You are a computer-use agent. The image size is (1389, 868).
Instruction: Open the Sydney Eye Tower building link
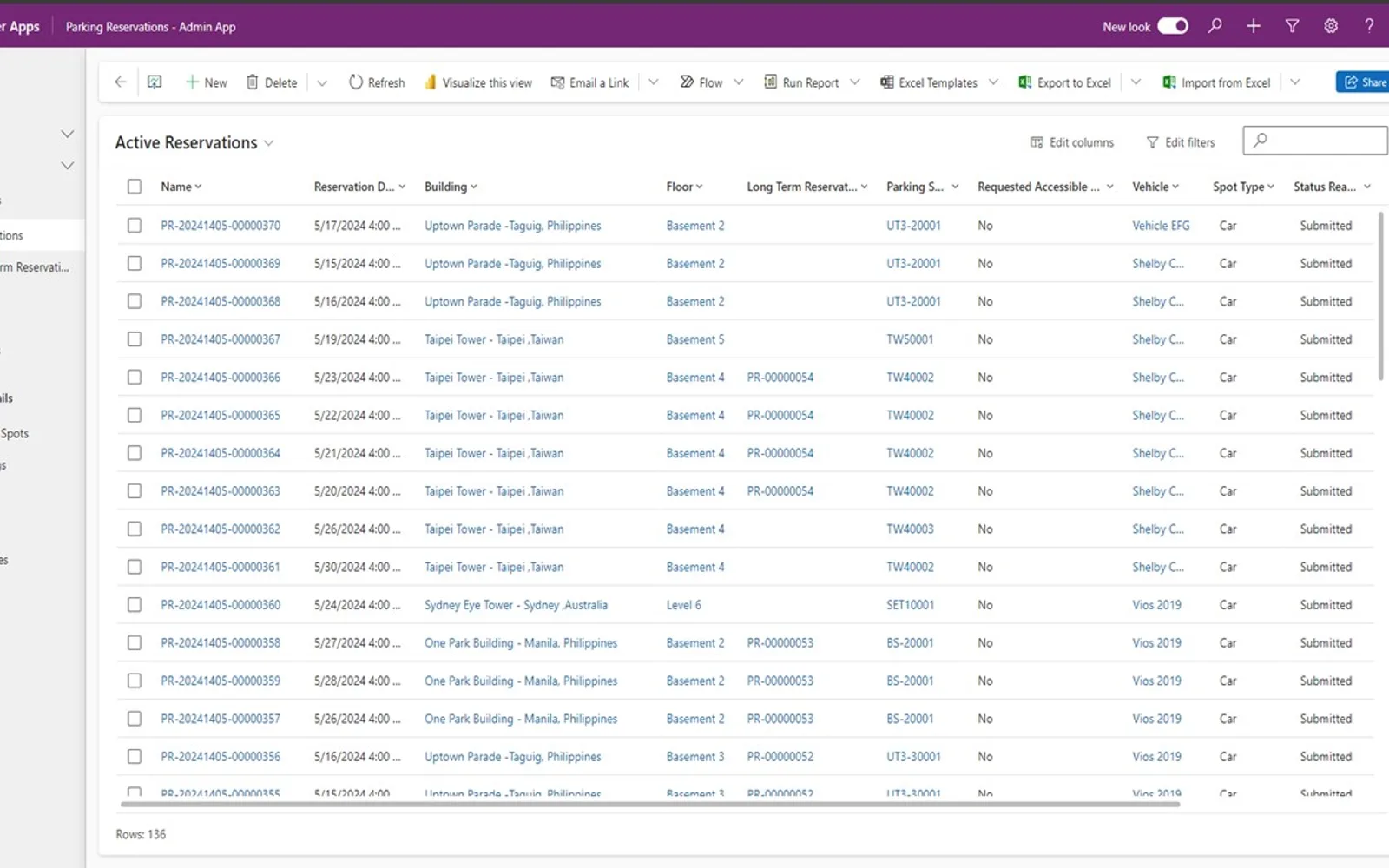click(516, 605)
